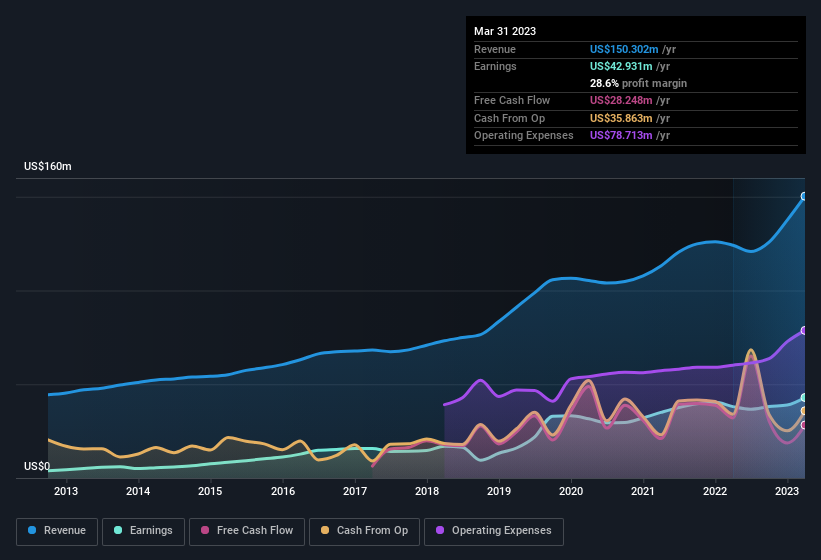Click the US$0 y-axis label
821x560 pixels.
coord(37,466)
